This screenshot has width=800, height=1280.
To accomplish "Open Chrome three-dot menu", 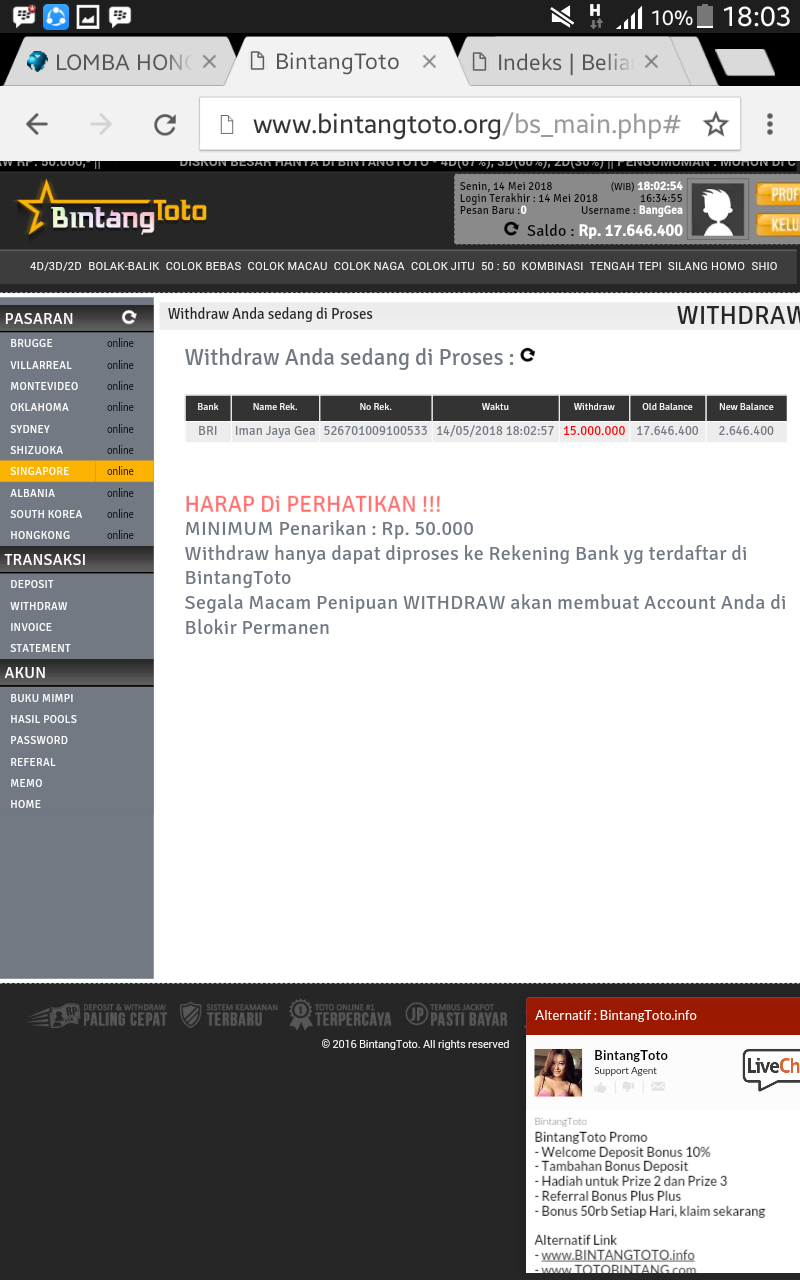I will pyautogui.click(x=769, y=124).
